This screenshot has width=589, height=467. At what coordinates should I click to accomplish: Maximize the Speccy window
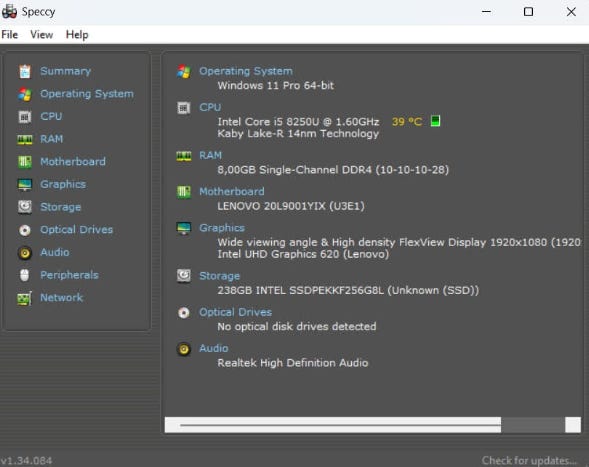point(528,12)
